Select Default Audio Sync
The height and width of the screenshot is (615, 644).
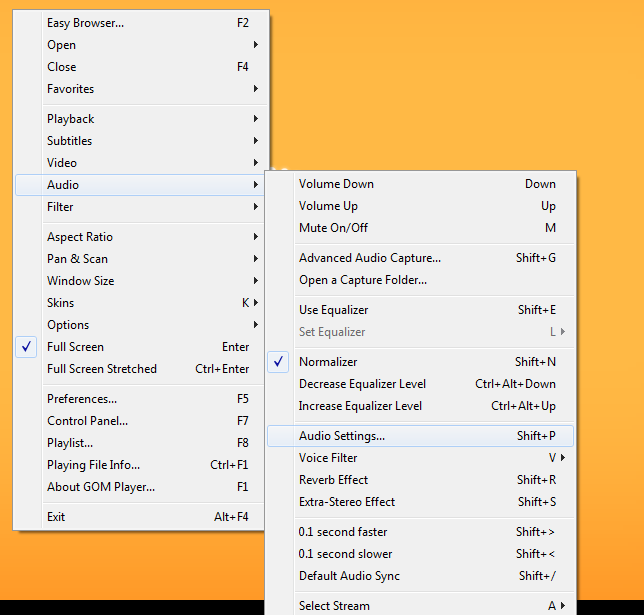point(349,576)
